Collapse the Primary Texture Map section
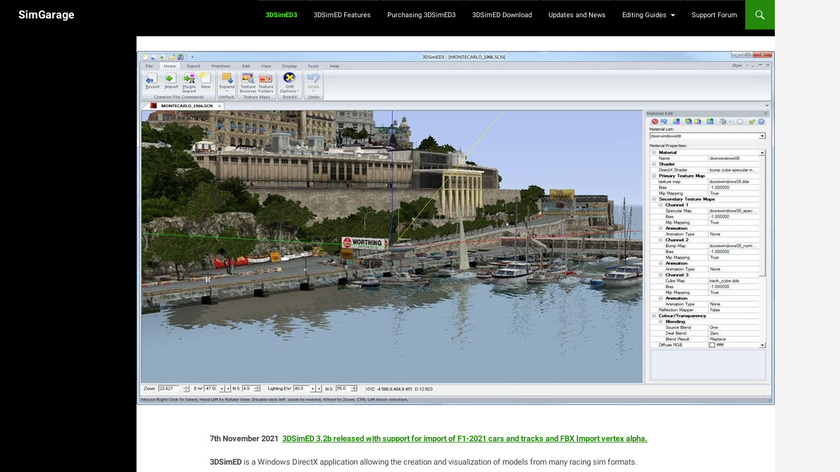This screenshot has height=472, width=840. (654, 176)
